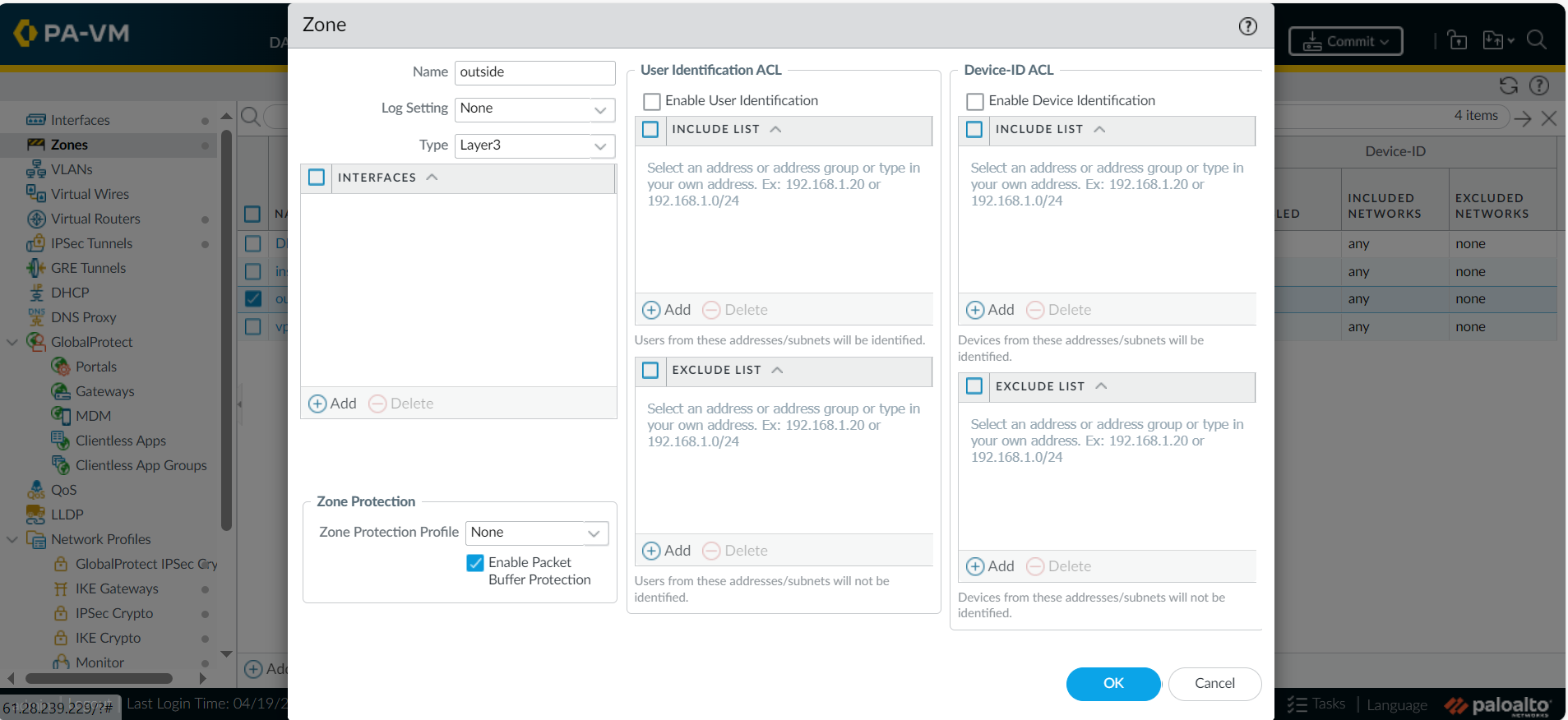Click OK to save the zone

click(1112, 683)
